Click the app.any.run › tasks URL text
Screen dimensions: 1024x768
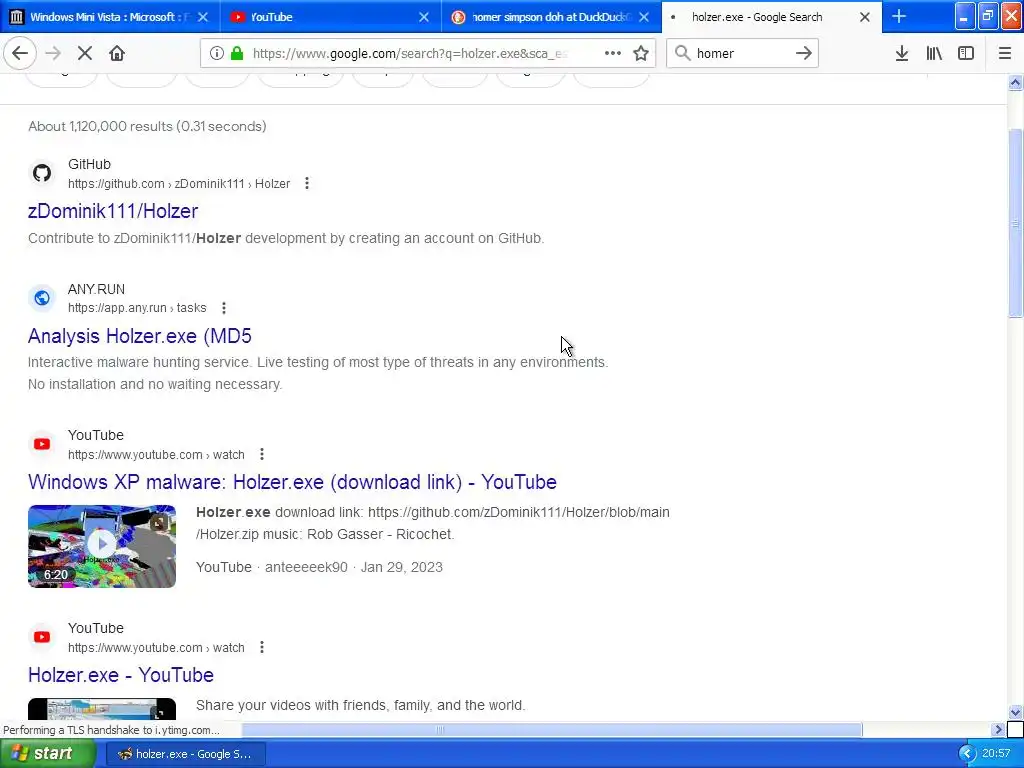tap(137, 308)
